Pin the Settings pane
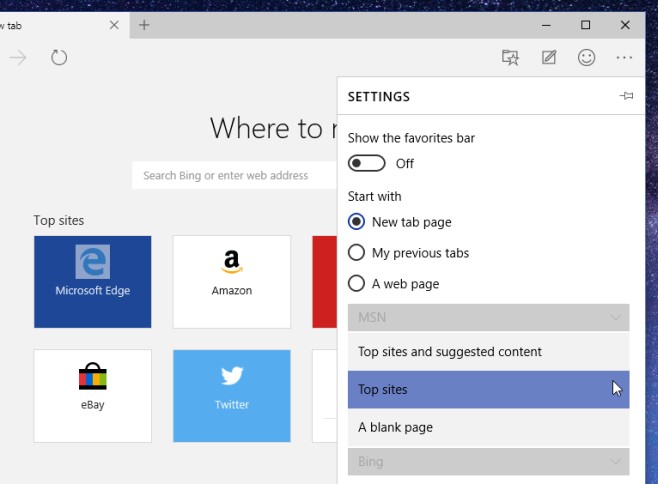 [x=627, y=96]
